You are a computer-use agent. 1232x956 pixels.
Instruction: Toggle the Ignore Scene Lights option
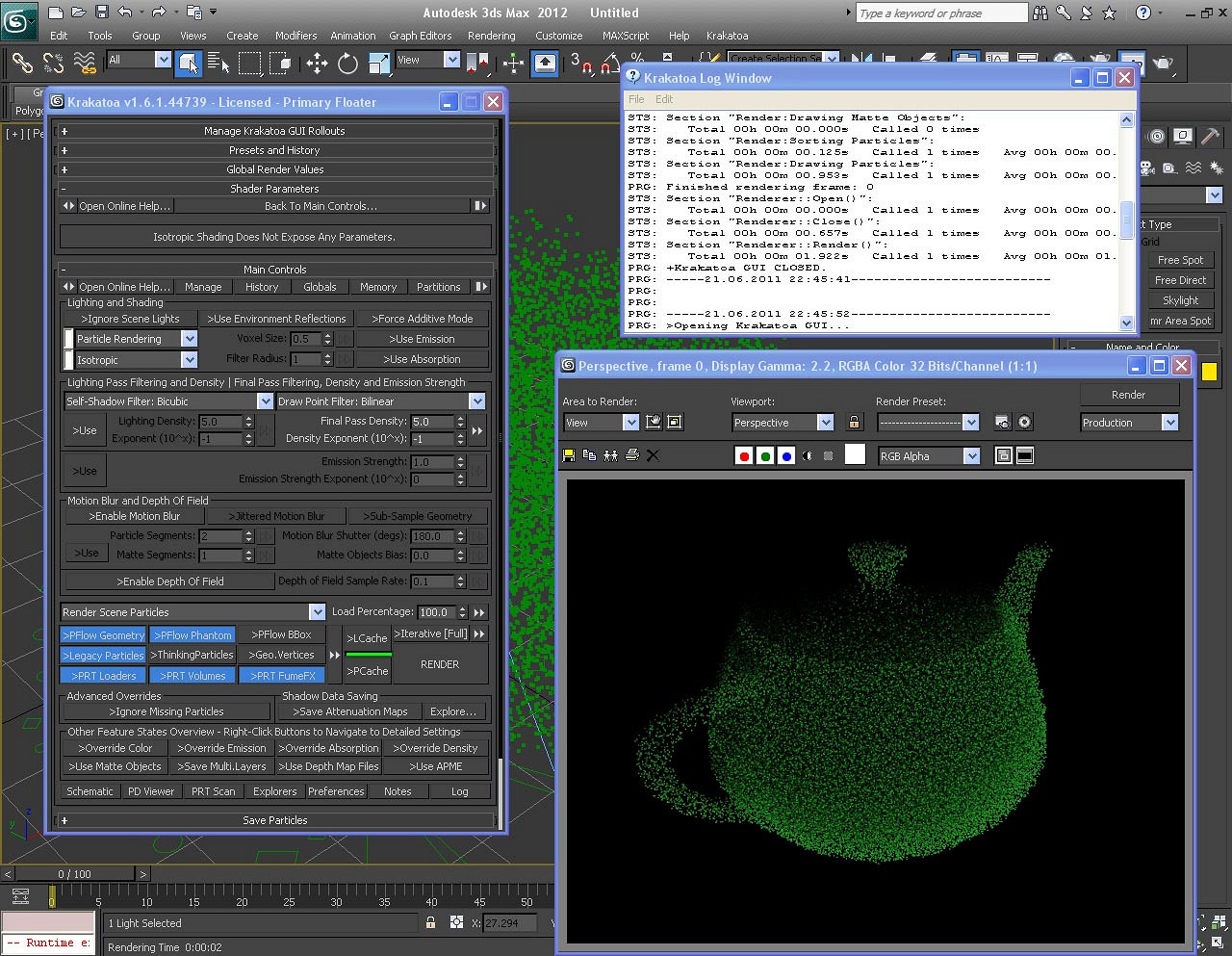tap(130, 319)
